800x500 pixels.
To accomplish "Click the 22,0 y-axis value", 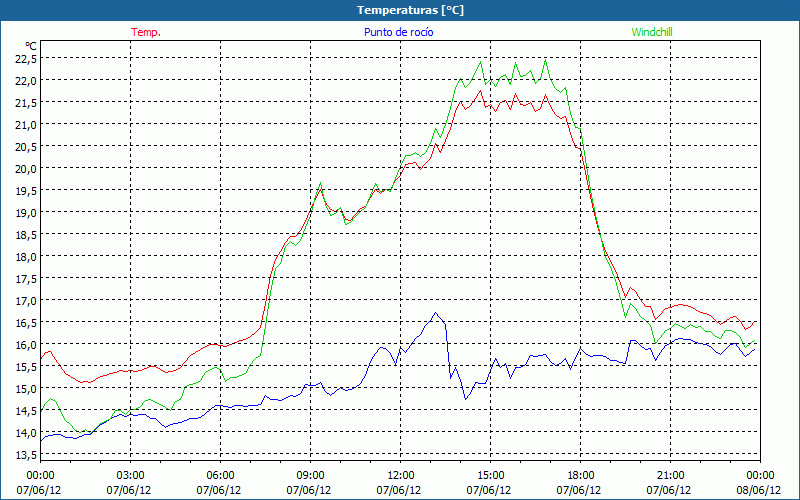I will (x=26, y=81).
